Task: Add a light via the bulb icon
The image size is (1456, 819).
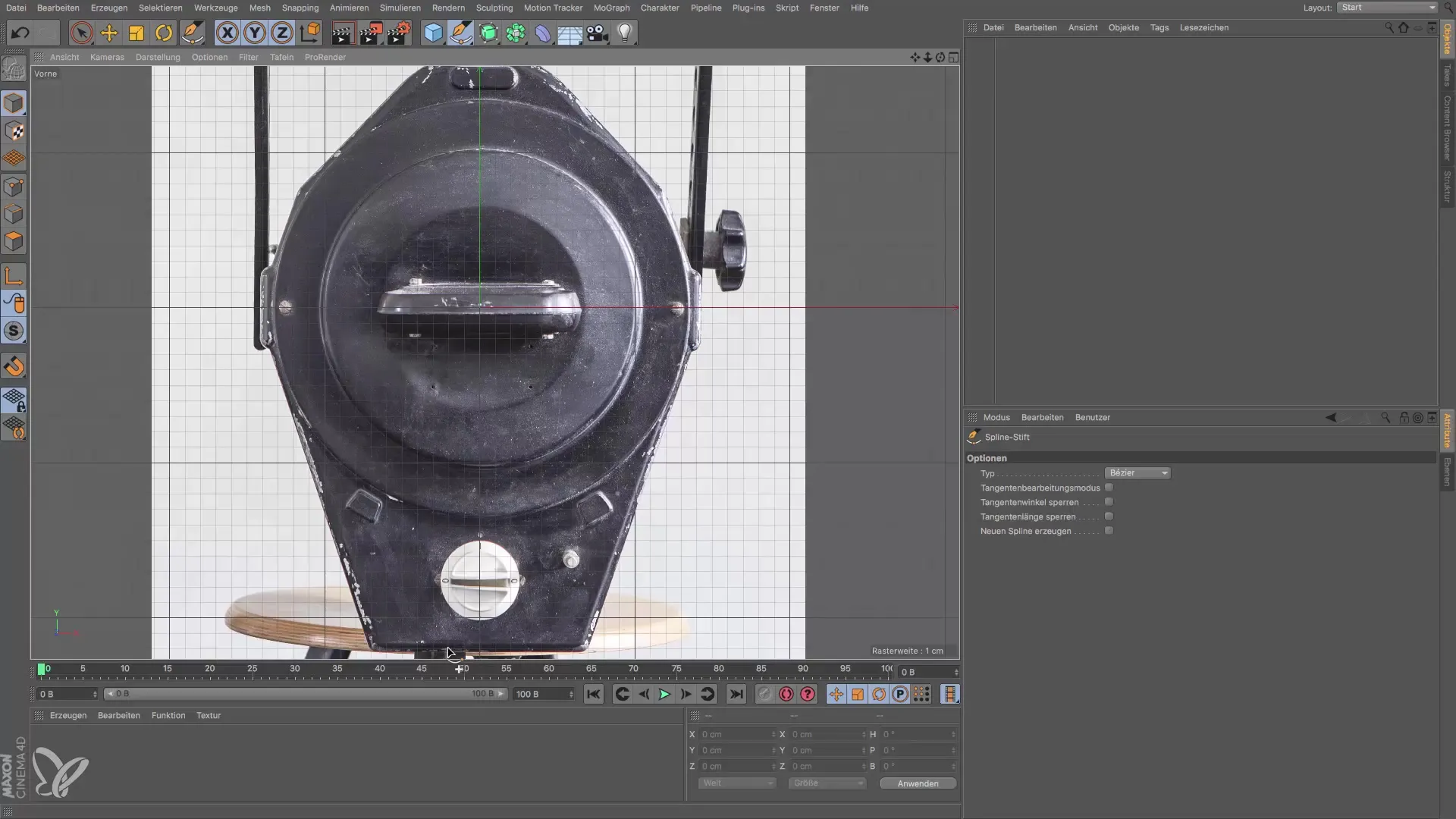Action: [x=624, y=33]
